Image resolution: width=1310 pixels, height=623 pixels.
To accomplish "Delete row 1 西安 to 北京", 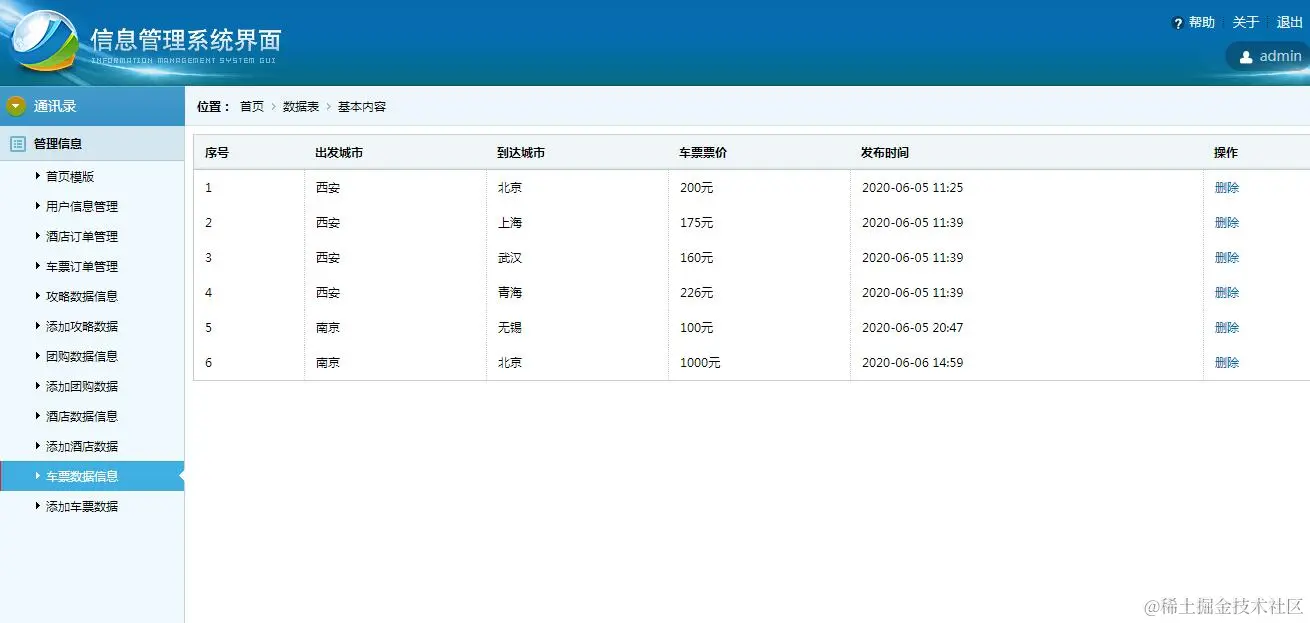I will 1227,188.
